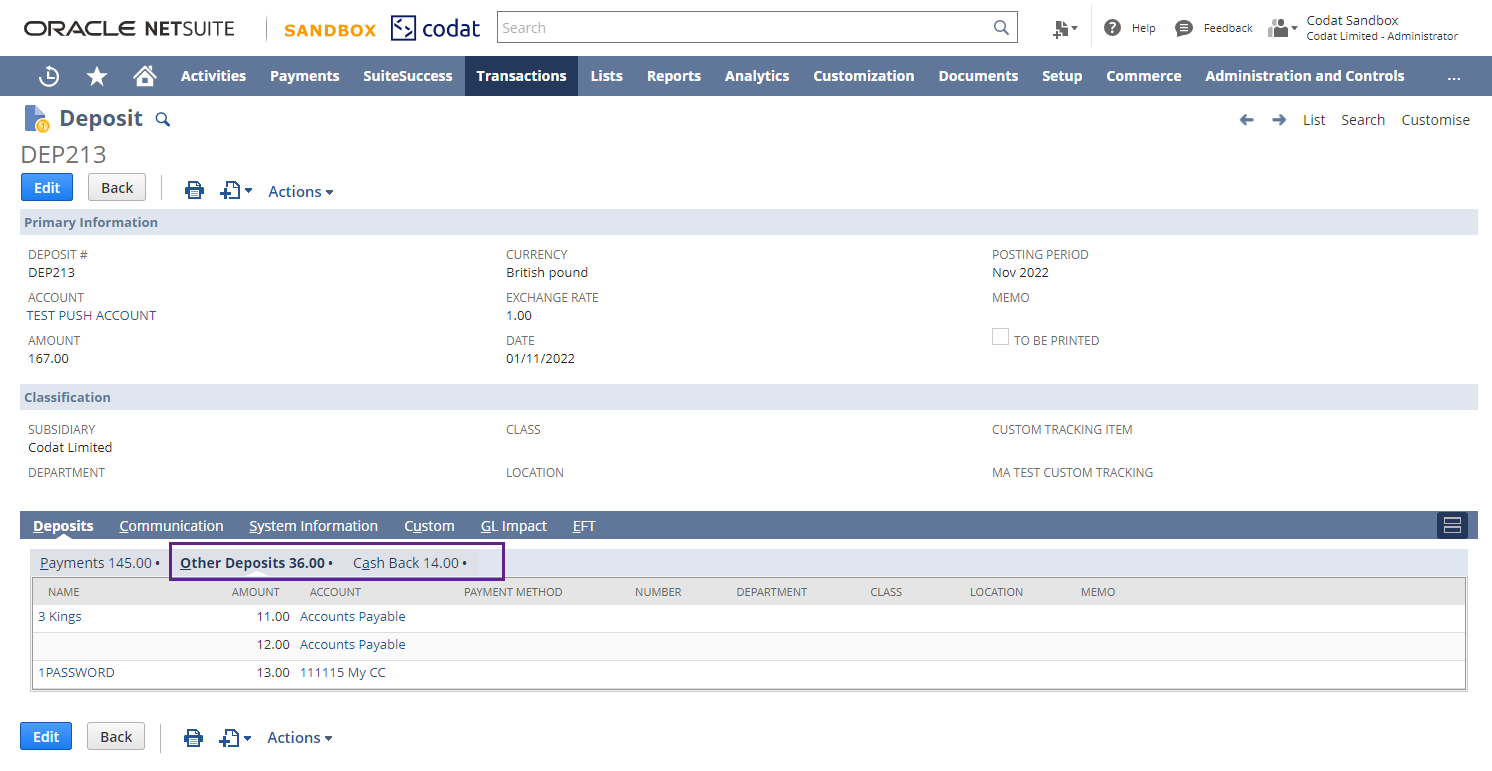Open the shortcuts star icon
This screenshot has width=1492, height=771.
(x=96, y=75)
